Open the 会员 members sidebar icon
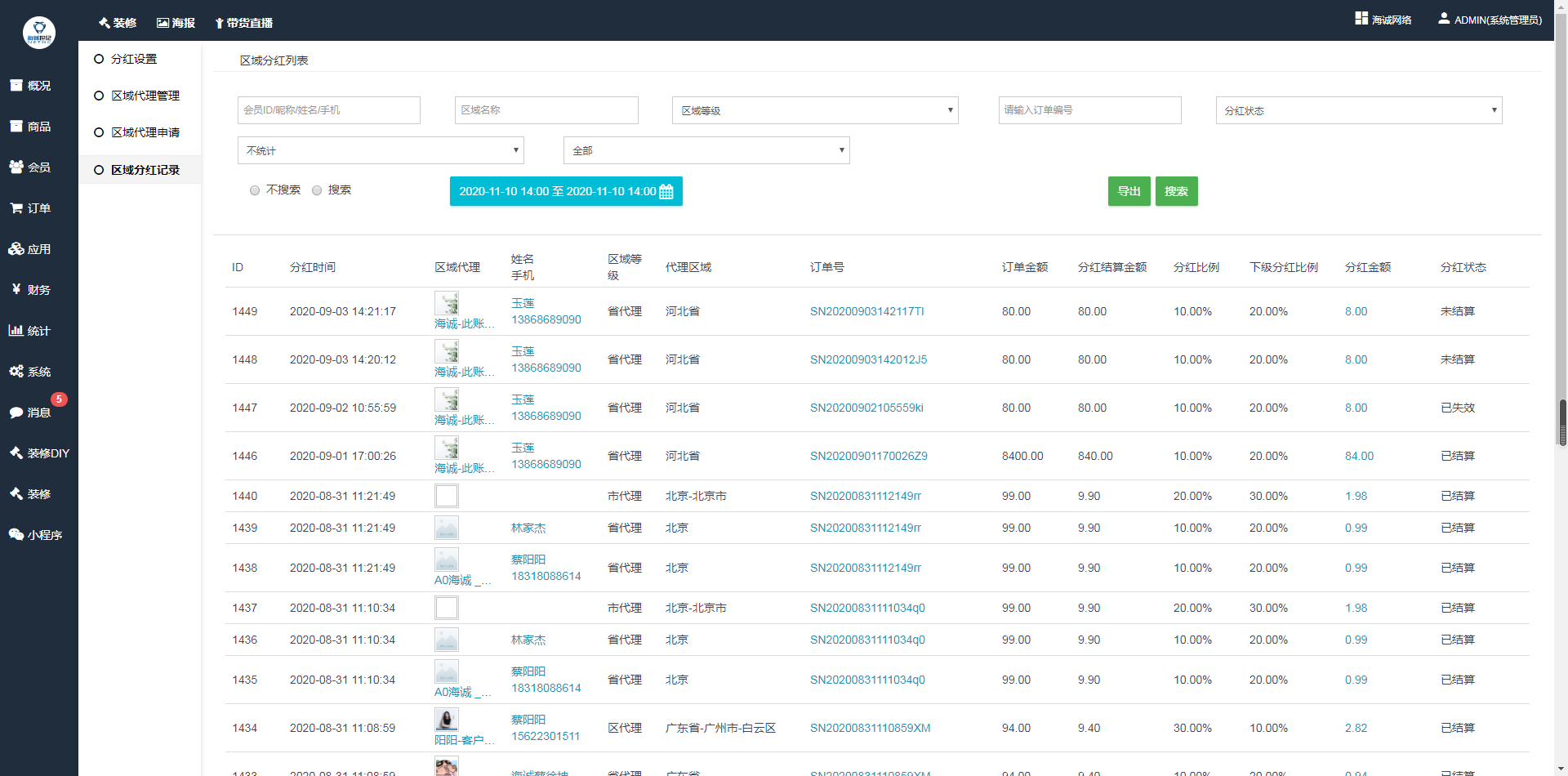 click(x=16, y=167)
